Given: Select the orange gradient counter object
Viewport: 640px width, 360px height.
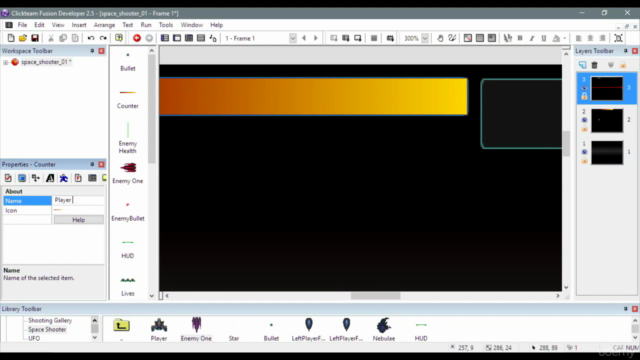Looking at the screenshot, I should pos(313,96).
